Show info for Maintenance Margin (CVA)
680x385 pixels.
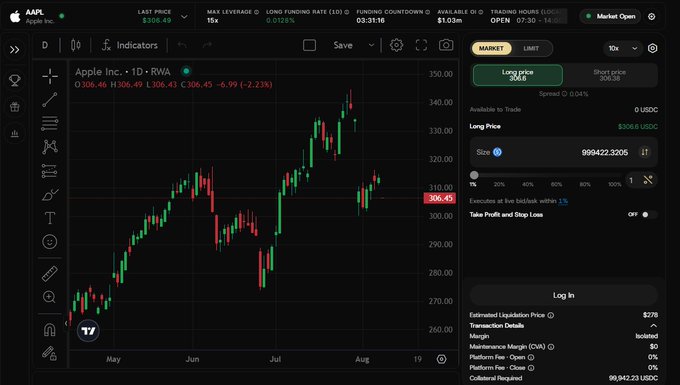[x=551, y=347]
